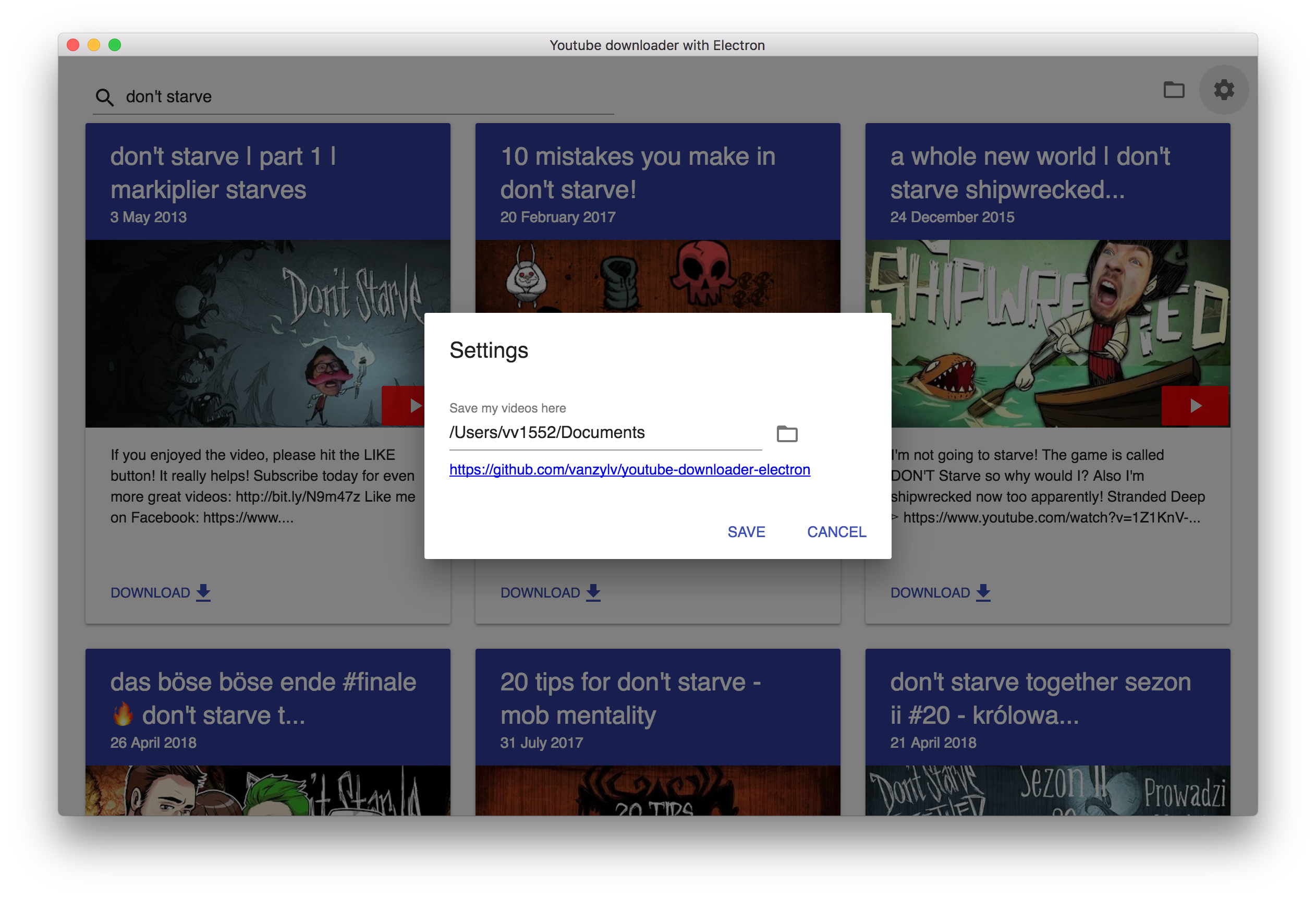Browse folder icon in Settings dialog
The image size is (1316, 899).
pyautogui.click(x=787, y=433)
